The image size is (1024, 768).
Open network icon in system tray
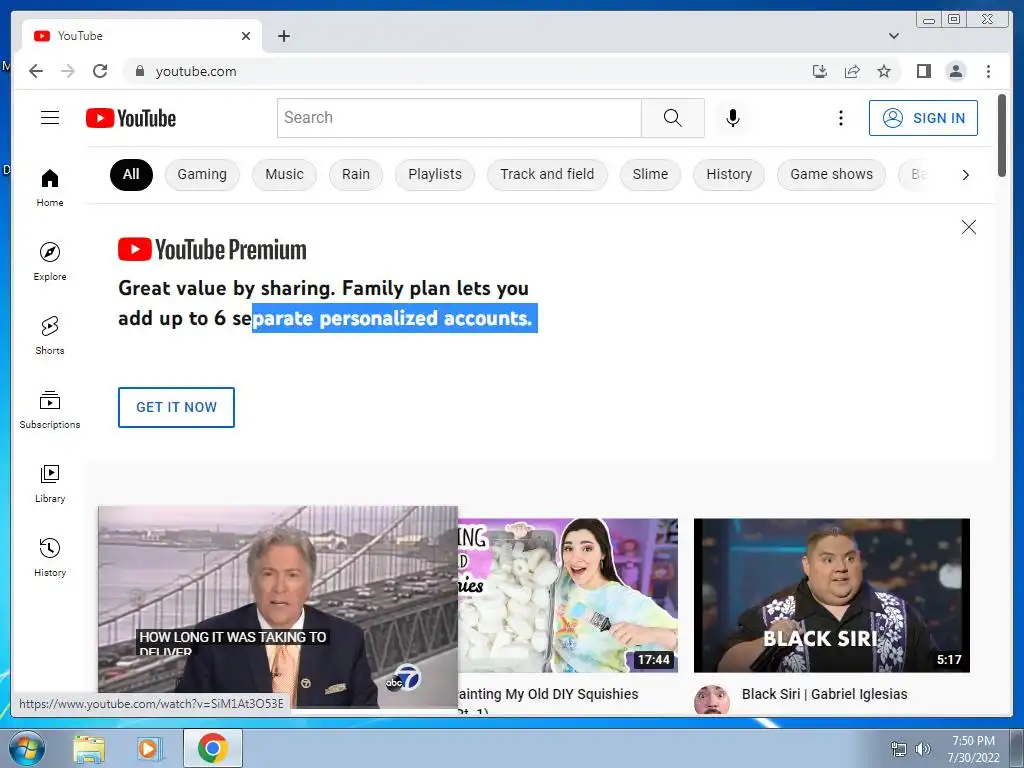pyautogui.click(x=899, y=749)
